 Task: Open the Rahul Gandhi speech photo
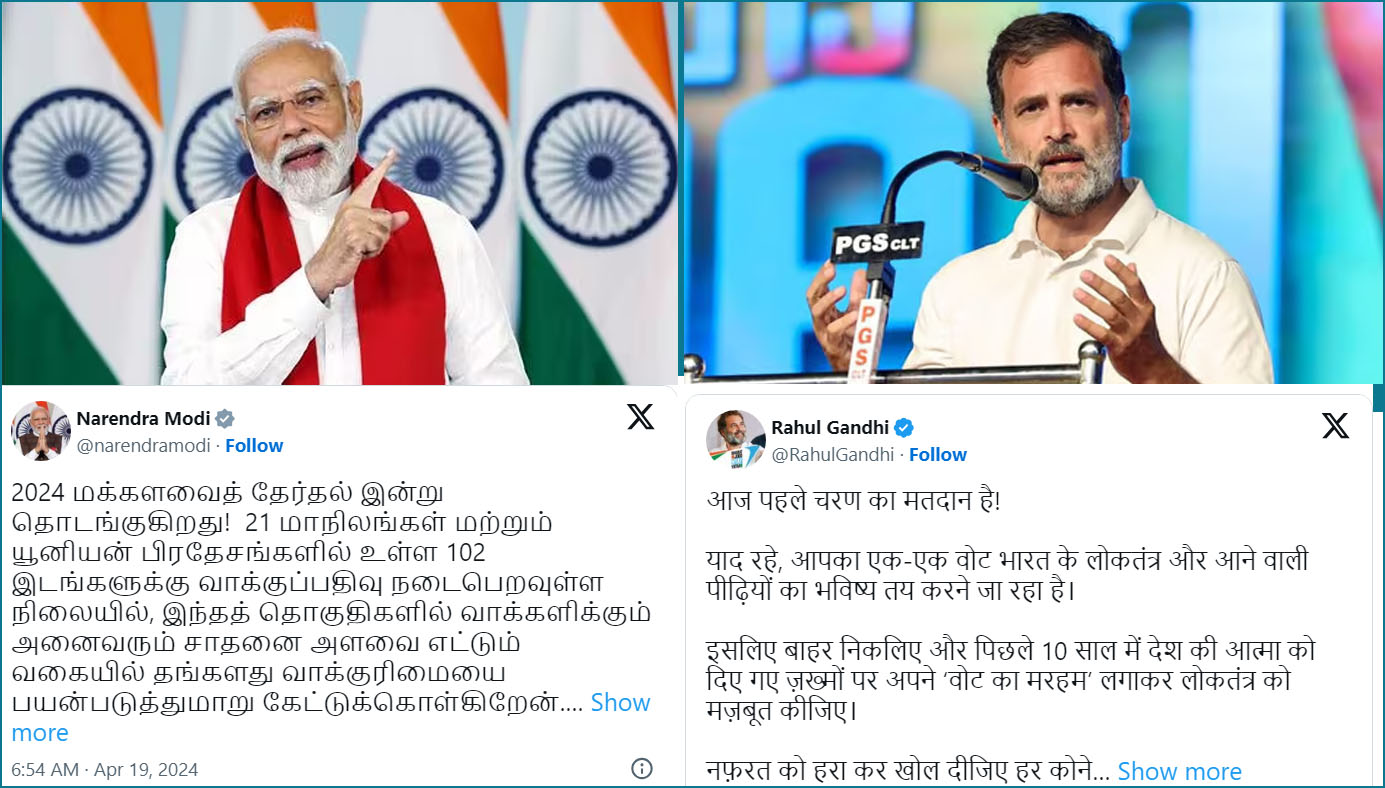tap(1032, 192)
